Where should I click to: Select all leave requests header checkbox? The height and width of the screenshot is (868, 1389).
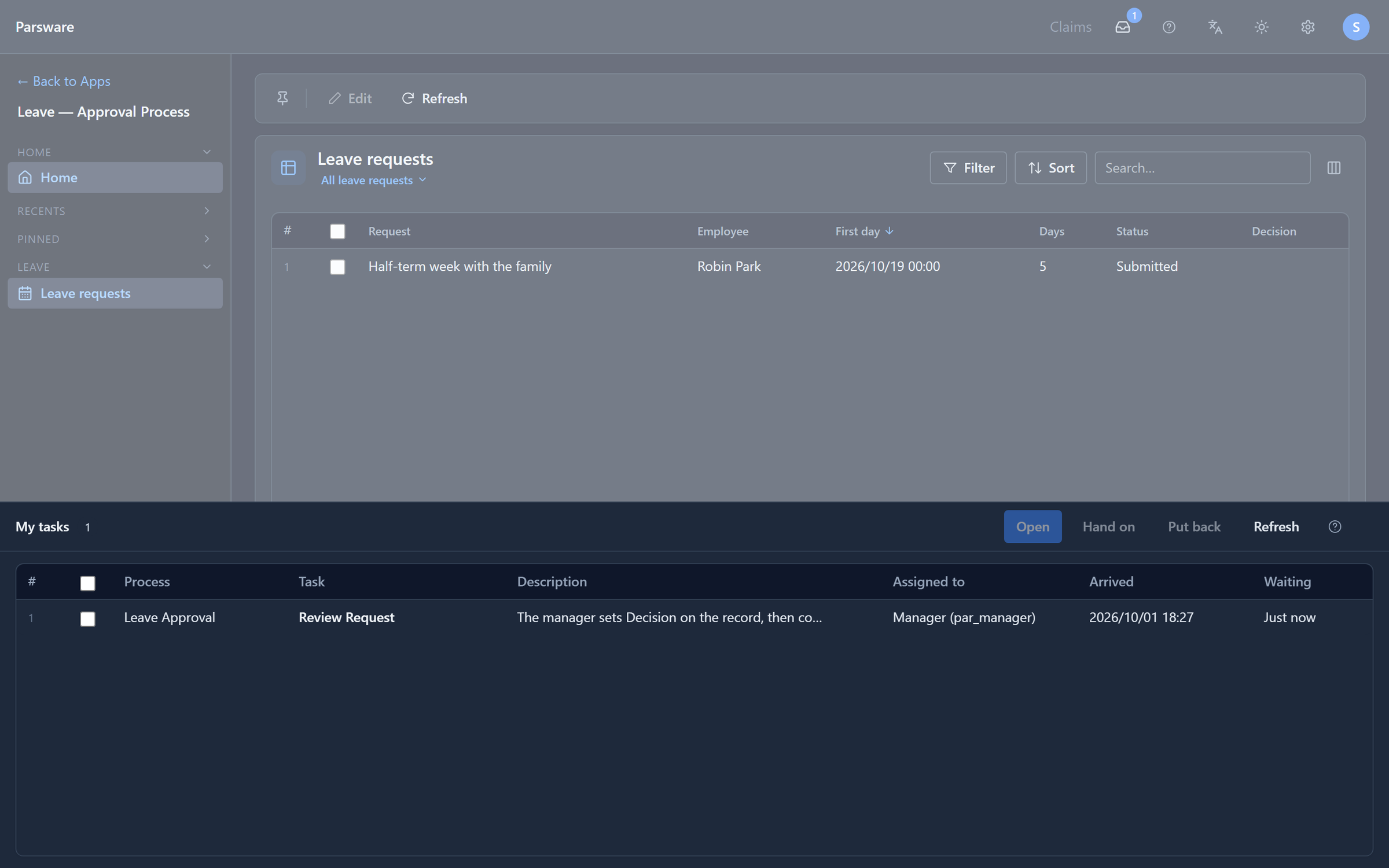(337, 231)
